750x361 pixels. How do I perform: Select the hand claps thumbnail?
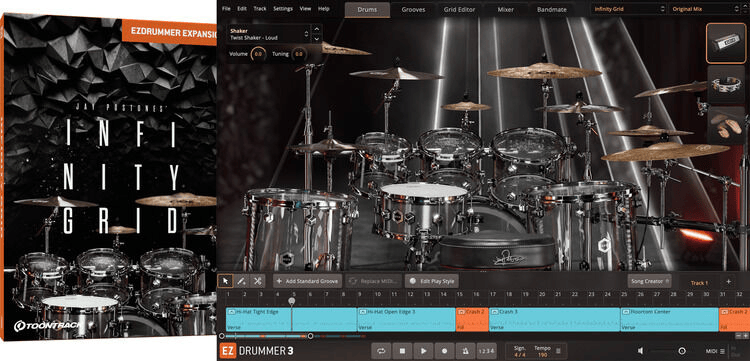726,125
